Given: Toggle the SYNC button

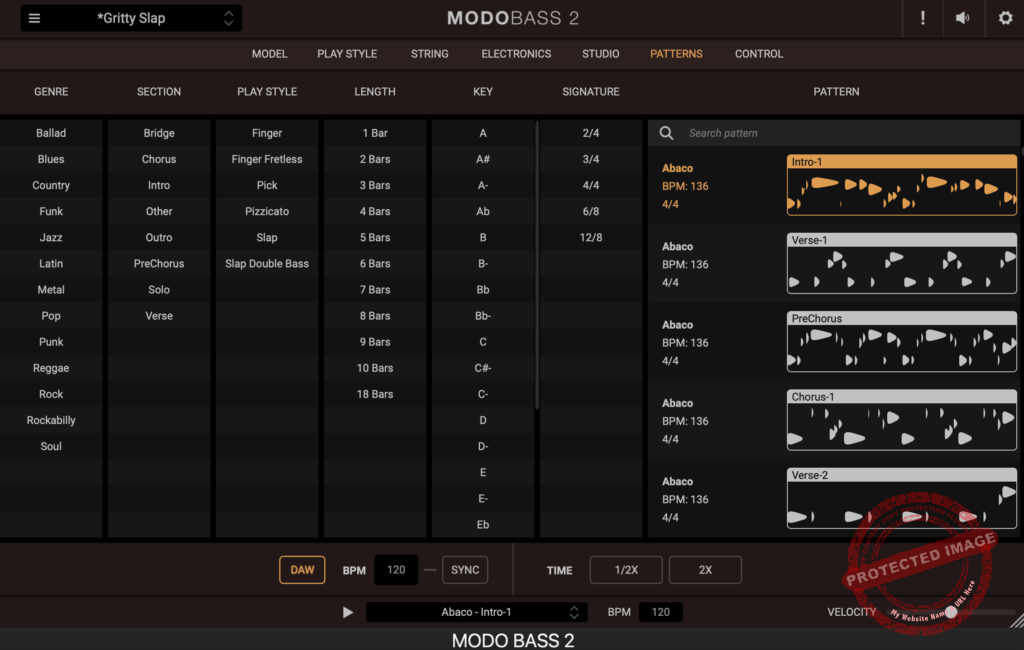Looking at the screenshot, I should (x=465, y=570).
